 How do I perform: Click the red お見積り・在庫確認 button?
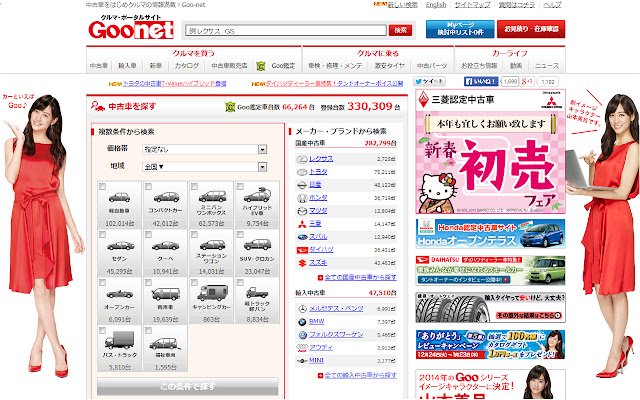click(531, 29)
